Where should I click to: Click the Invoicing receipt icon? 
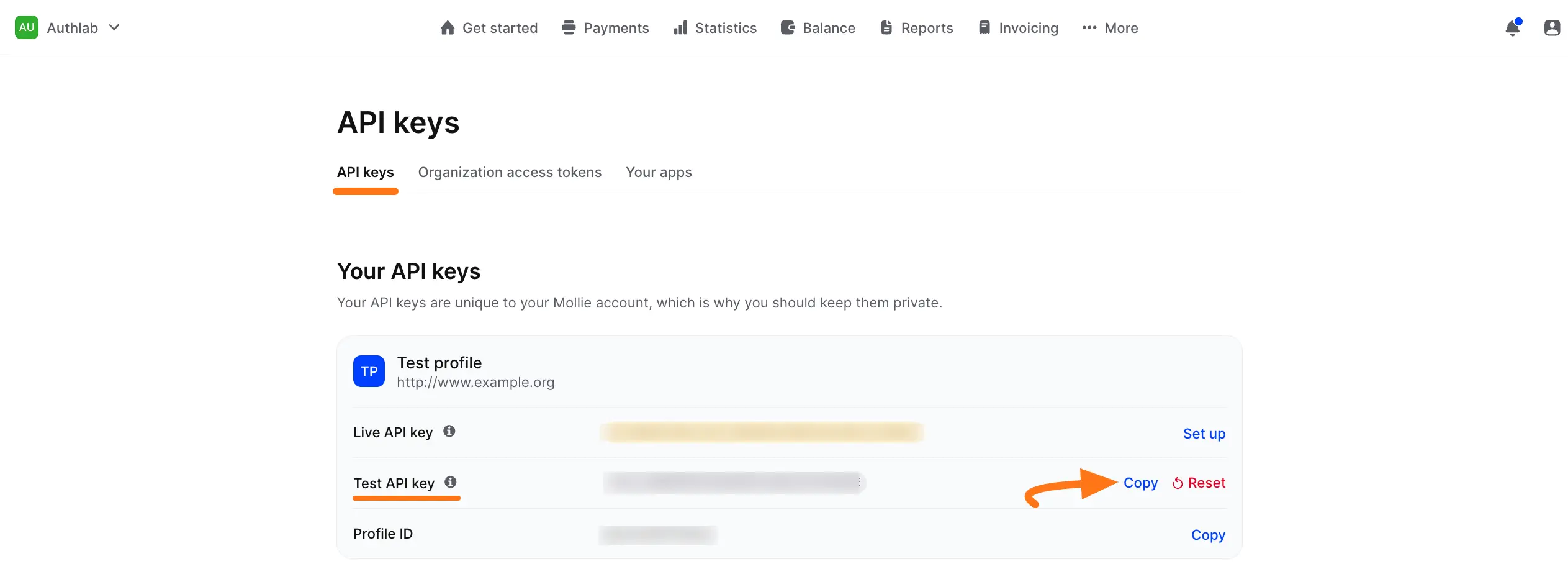coord(985,28)
